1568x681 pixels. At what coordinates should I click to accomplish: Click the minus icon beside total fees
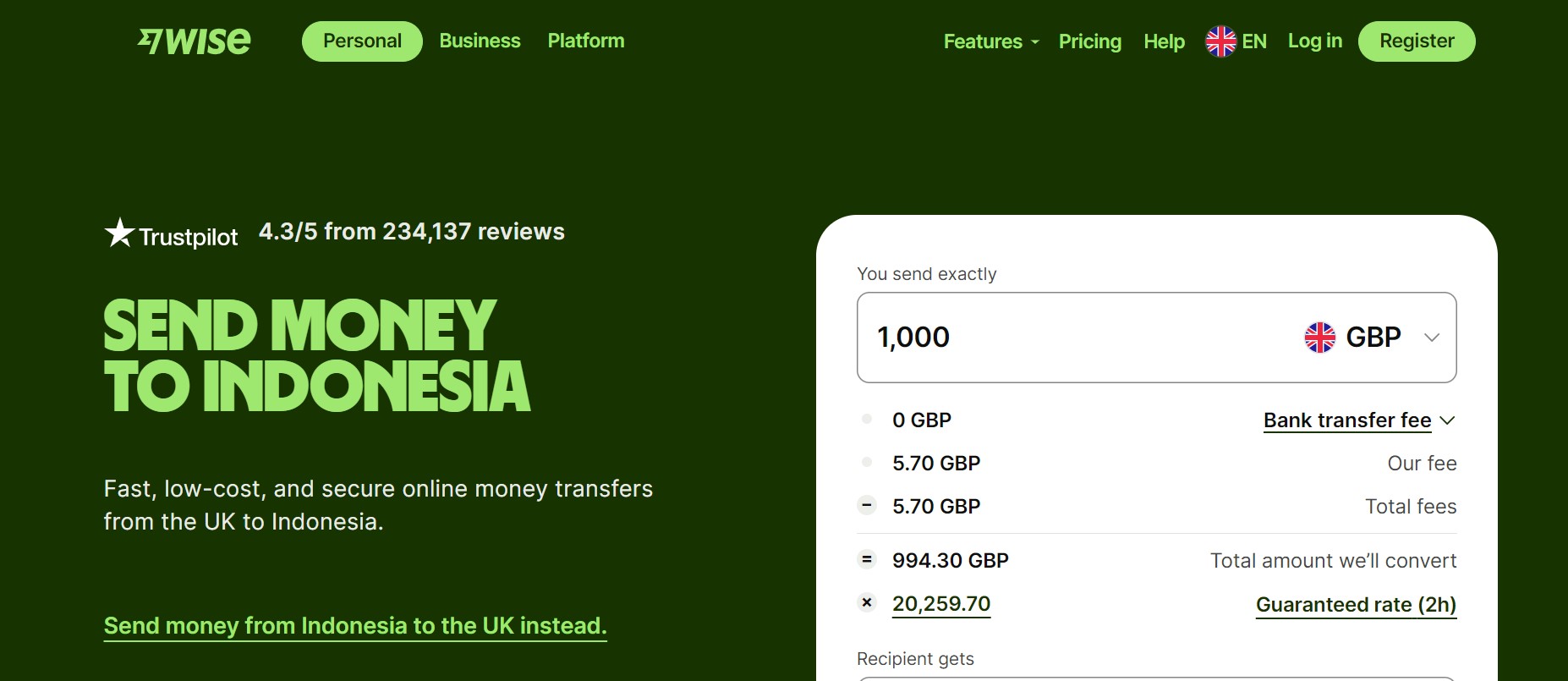coord(867,506)
